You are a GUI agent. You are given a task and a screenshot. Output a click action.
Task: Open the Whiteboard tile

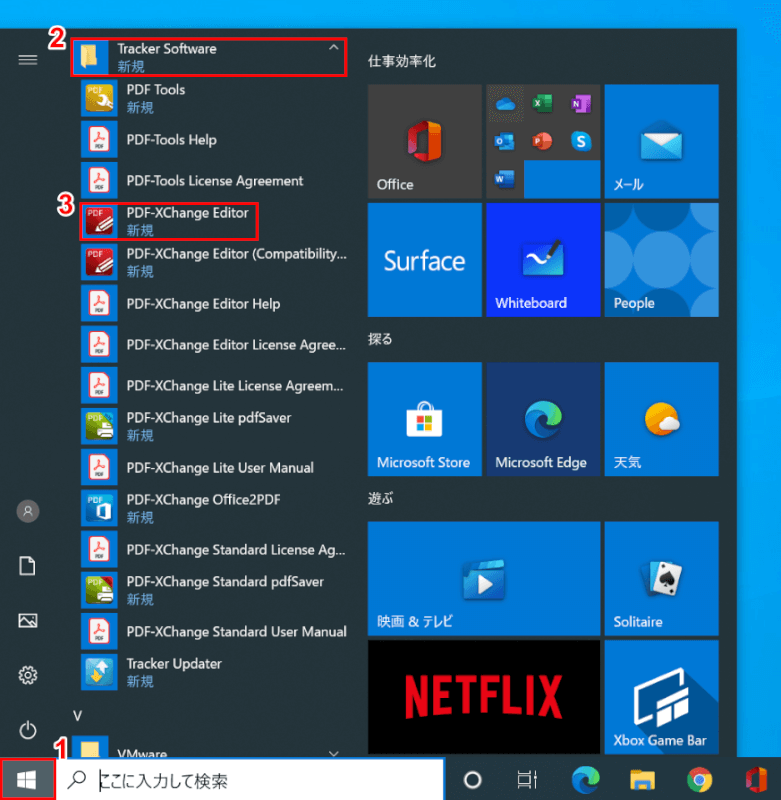coord(543,260)
